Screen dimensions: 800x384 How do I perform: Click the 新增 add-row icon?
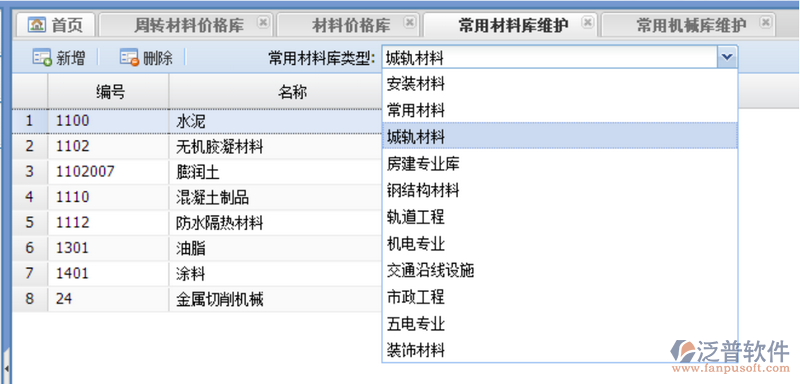click(42, 57)
